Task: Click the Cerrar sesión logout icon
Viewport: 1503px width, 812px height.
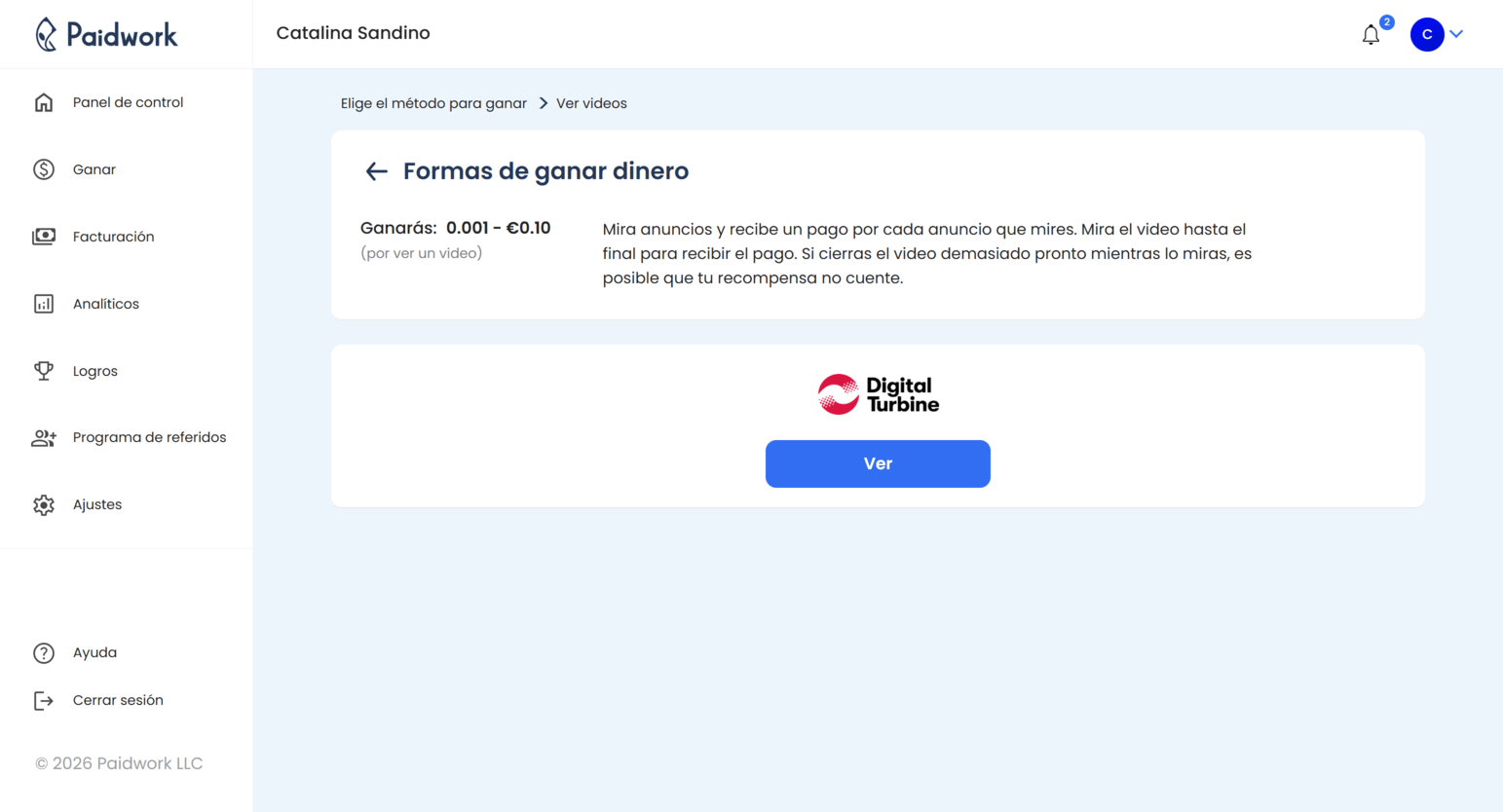Action: click(45, 699)
